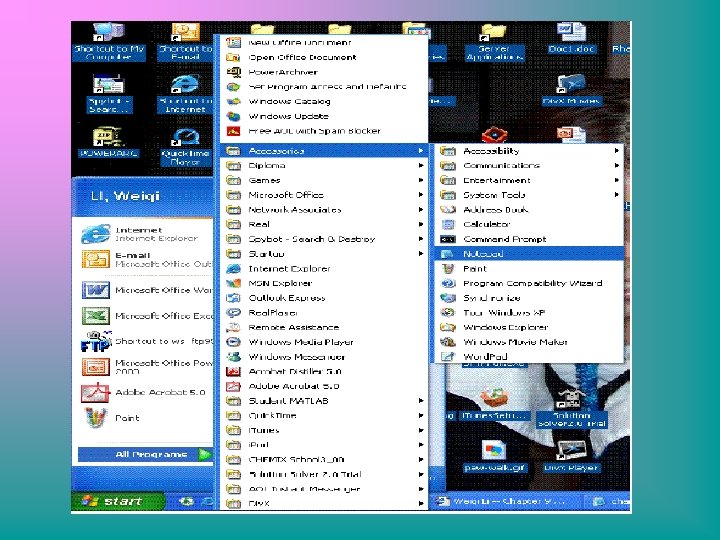Click the Microsoft Office Word icon in Start menu
Viewport: 720px width, 540px height.
click(96, 290)
